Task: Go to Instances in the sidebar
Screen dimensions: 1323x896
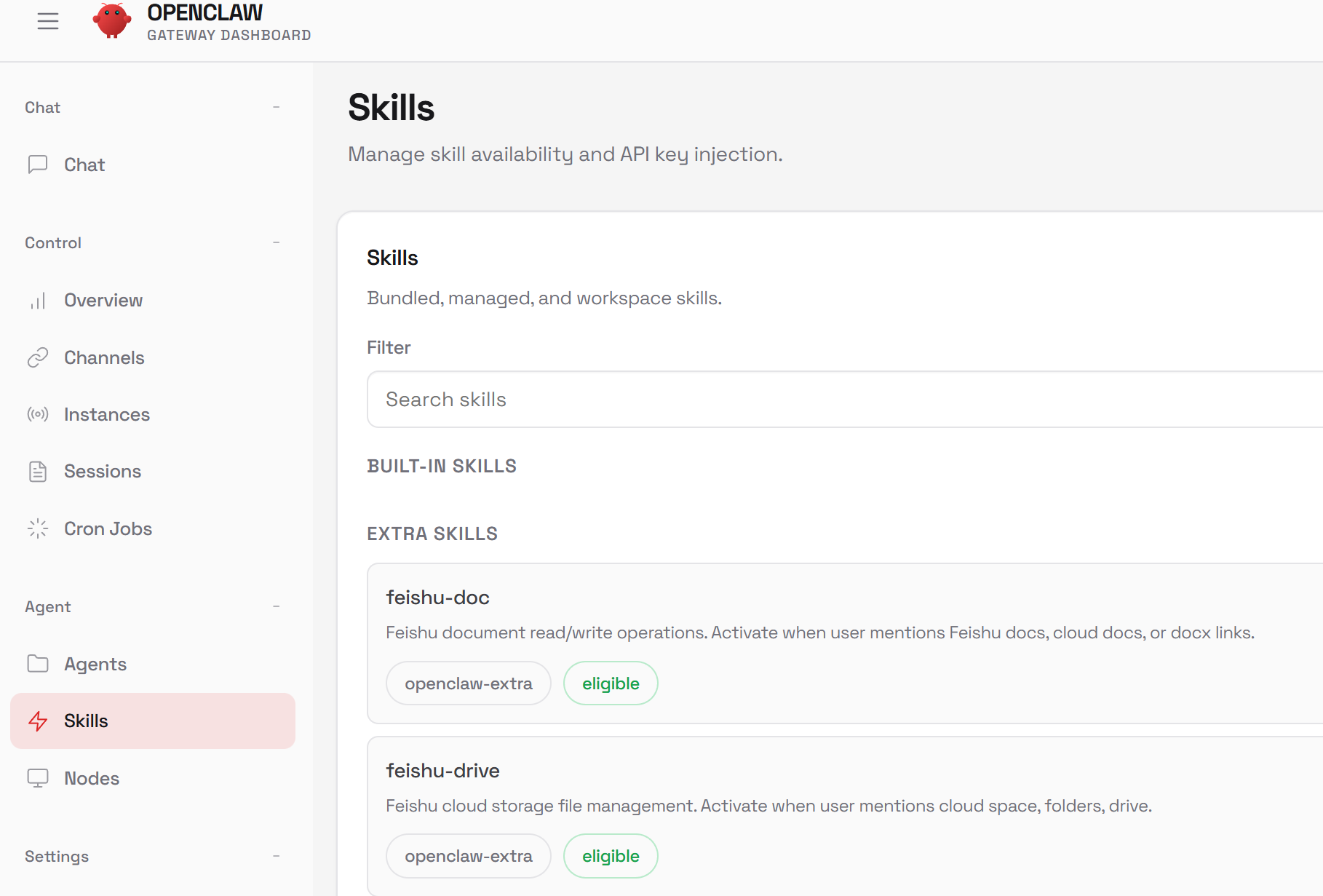Action: click(x=107, y=414)
